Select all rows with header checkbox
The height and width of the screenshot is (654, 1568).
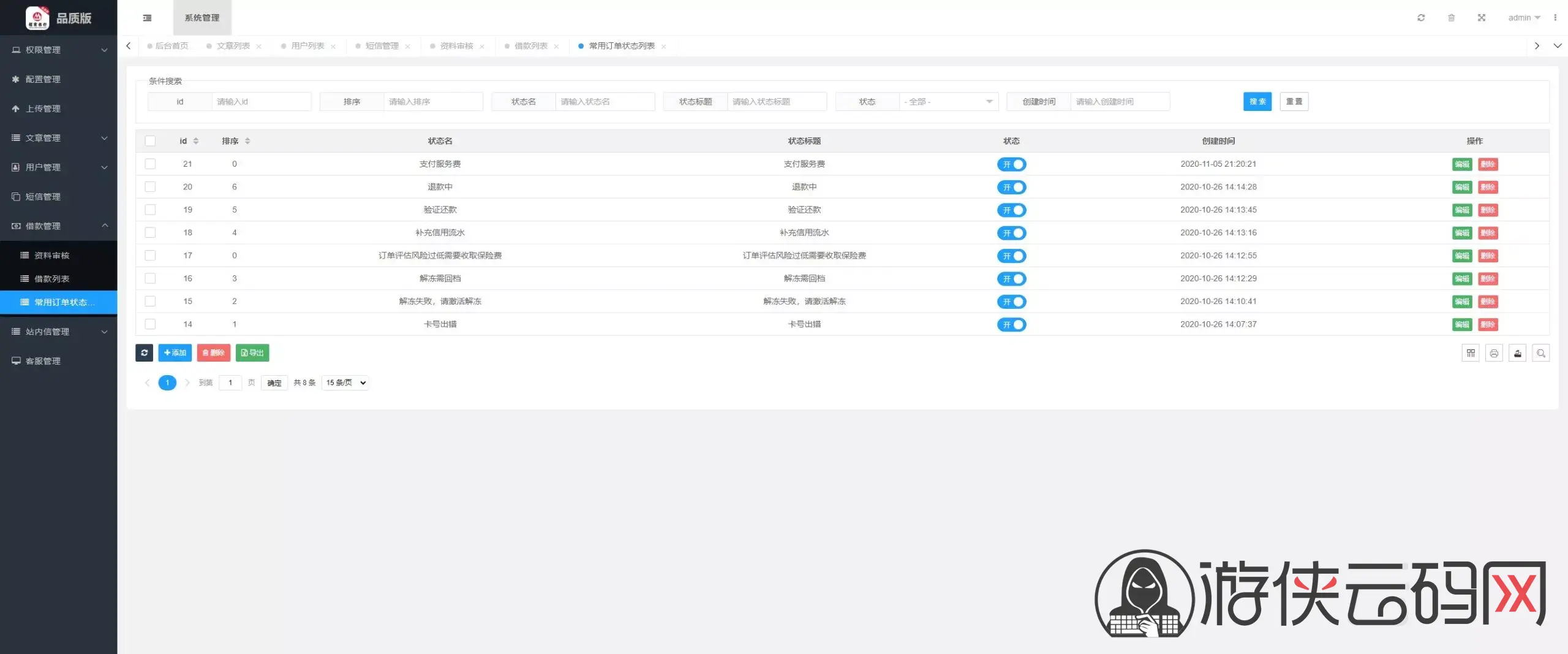click(150, 141)
